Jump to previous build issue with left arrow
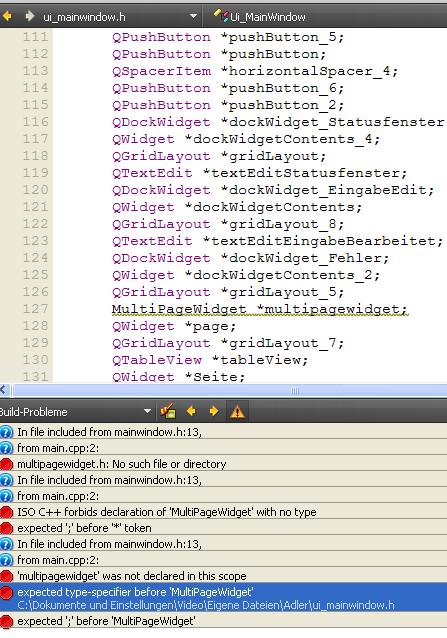This screenshot has width=447, height=638. 191,411
